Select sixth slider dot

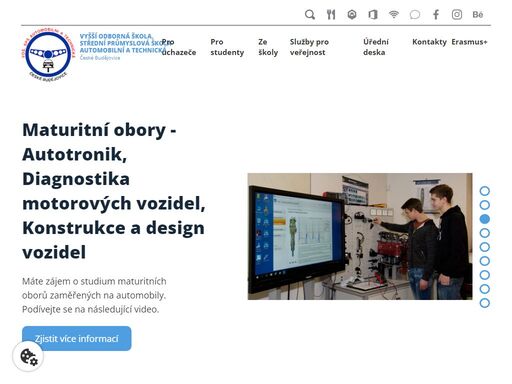point(485,261)
